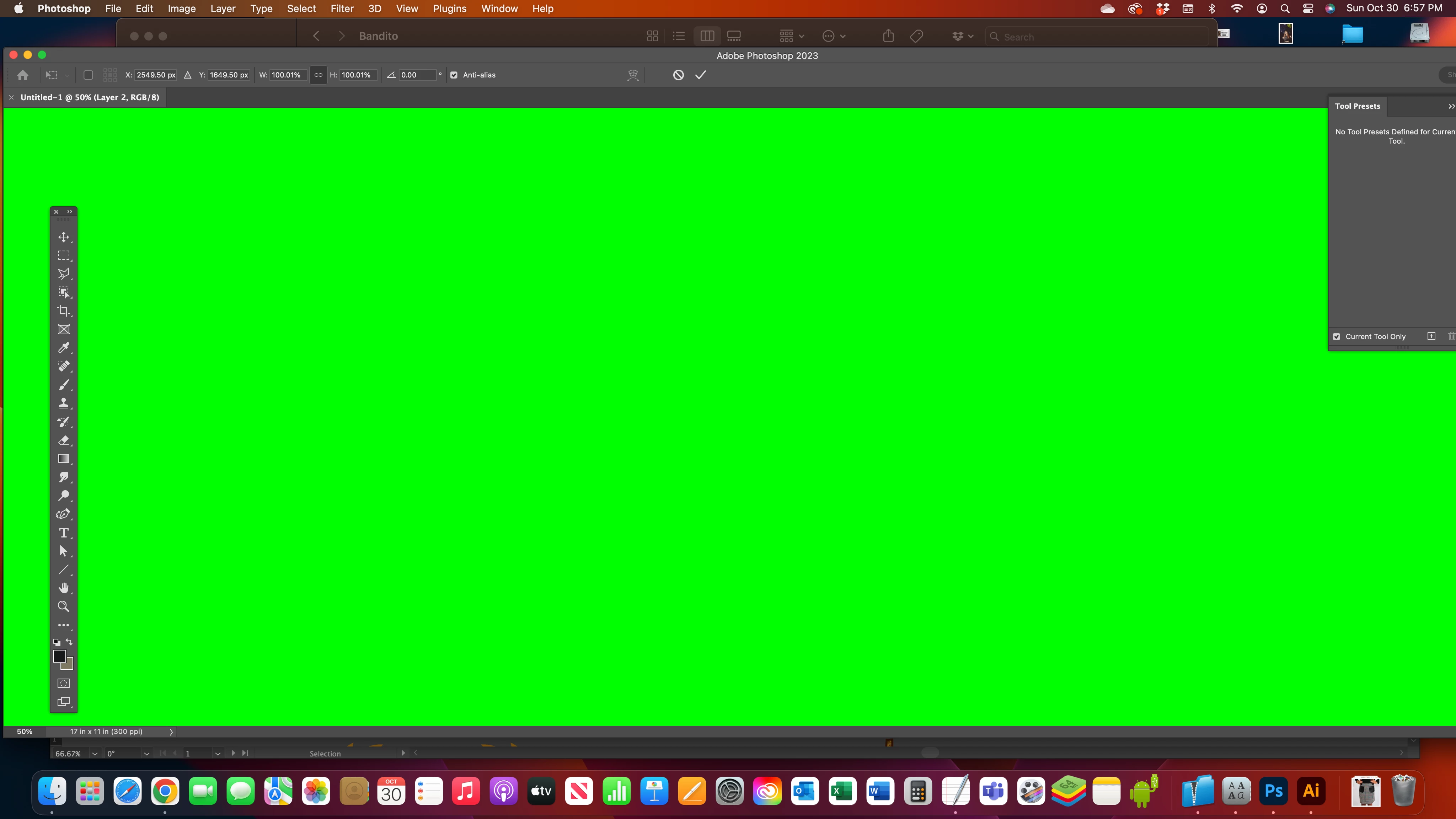Uncheck the Anti-alias checkbox
The width and height of the screenshot is (1456, 819).
tap(454, 75)
